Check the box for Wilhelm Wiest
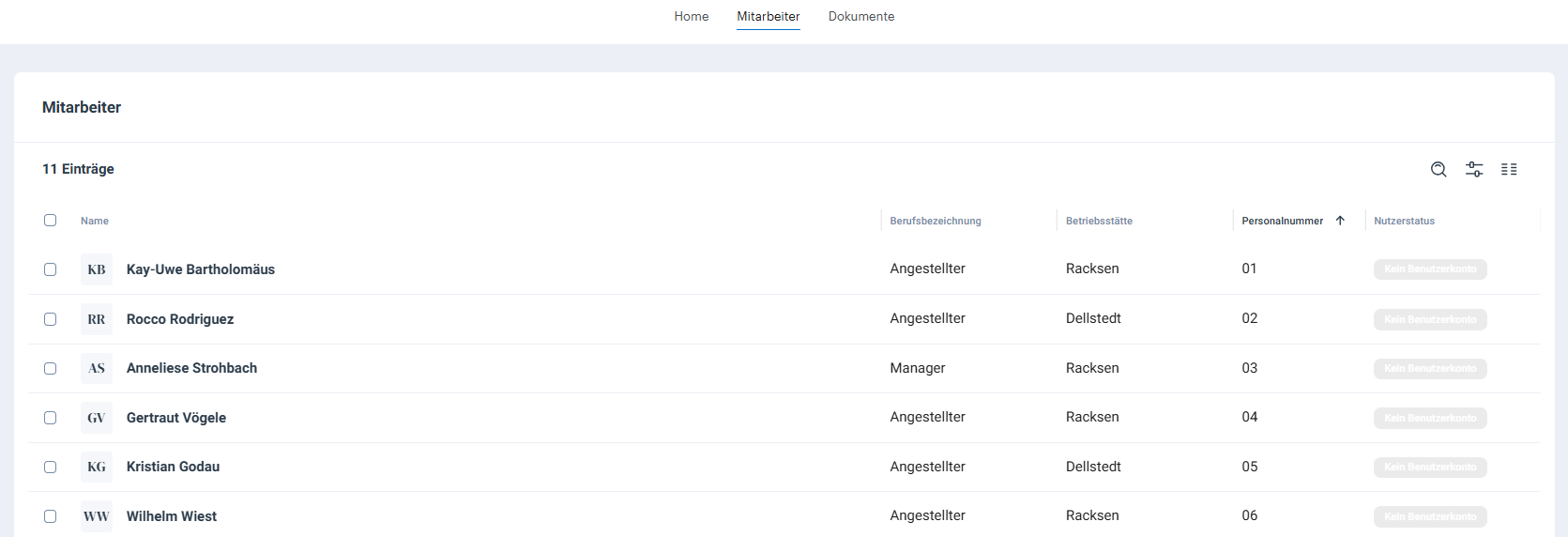The width and height of the screenshot is (1568, 537). [x=51, y=516]
